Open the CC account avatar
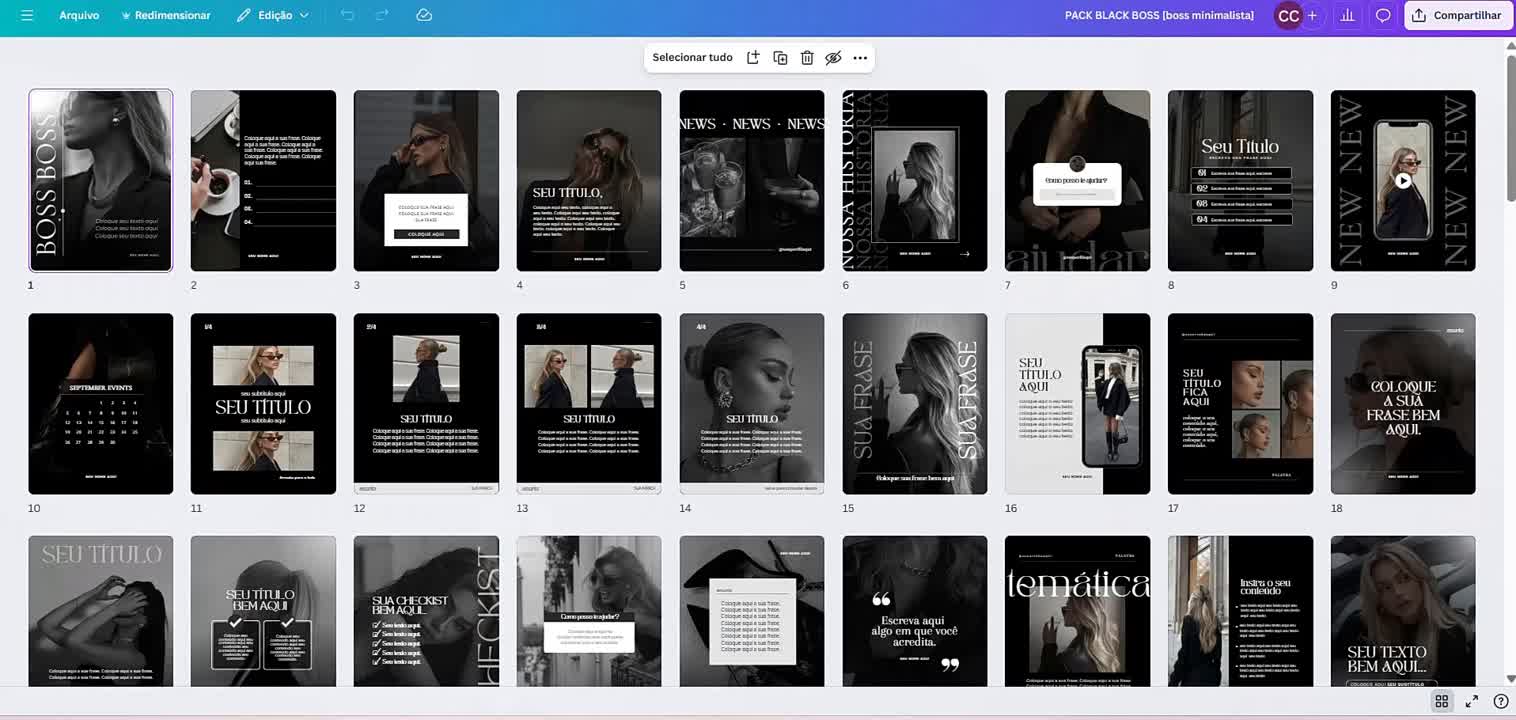Image resolution: width=1516 pixels, height=720 pixels. pyautogui.click(x=1288, y=16)
